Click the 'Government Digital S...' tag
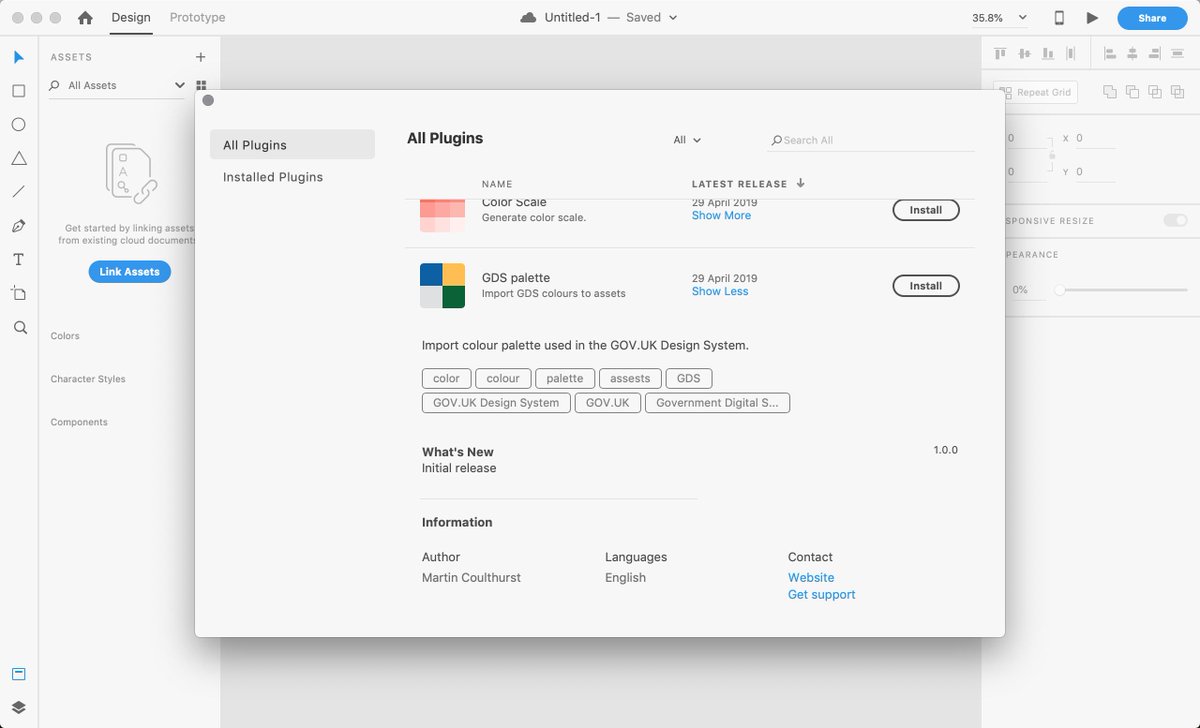Screen dimensions: 1200x728 pyautogui.click(x=717, y=403)
